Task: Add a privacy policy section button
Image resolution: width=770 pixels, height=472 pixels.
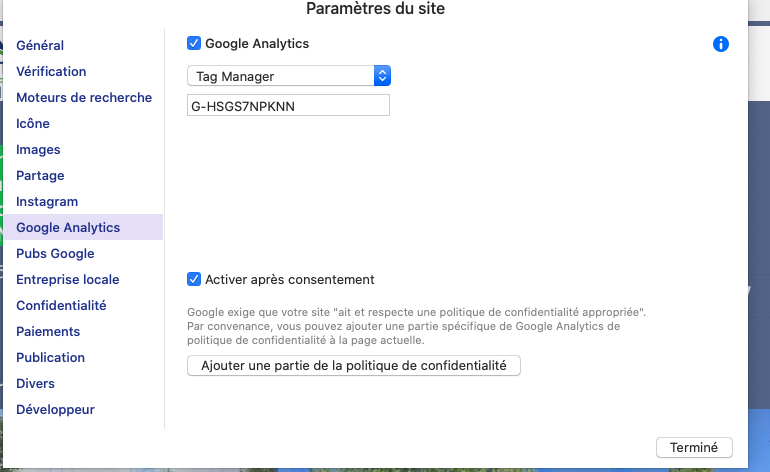Action: [354, 365]
